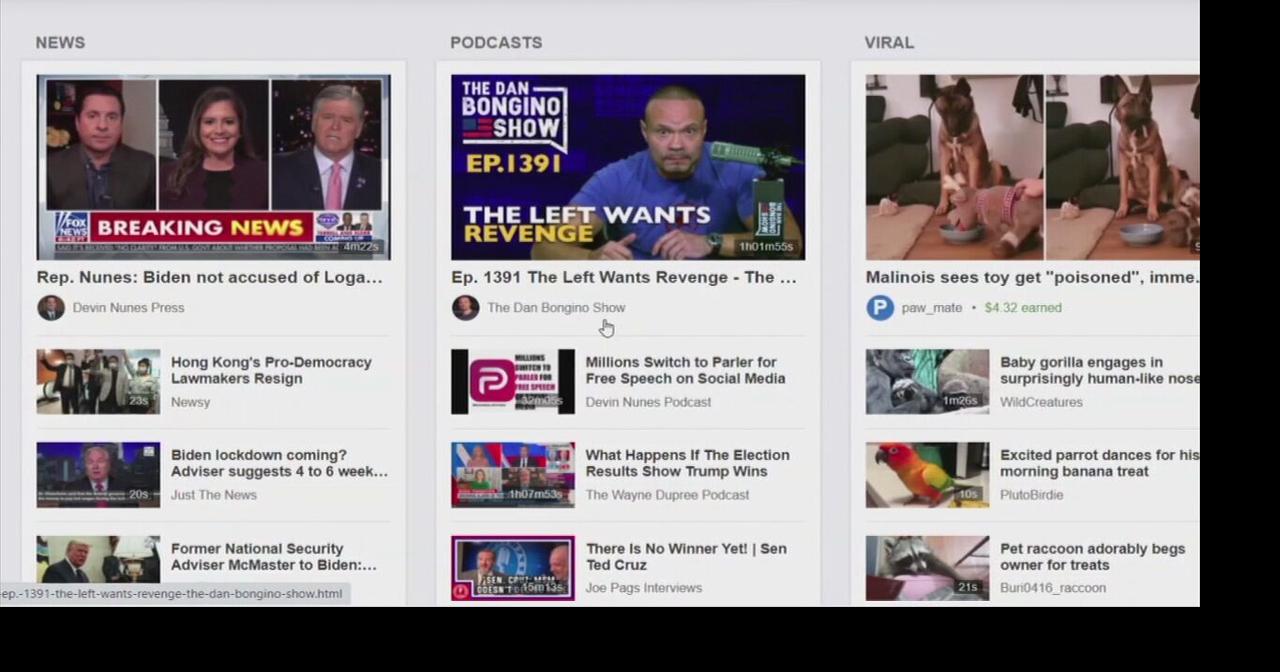This screenshot has height=672, width=1280.
Task: Open the pet raccoon video thumbnail
Action: pos(927,568)
